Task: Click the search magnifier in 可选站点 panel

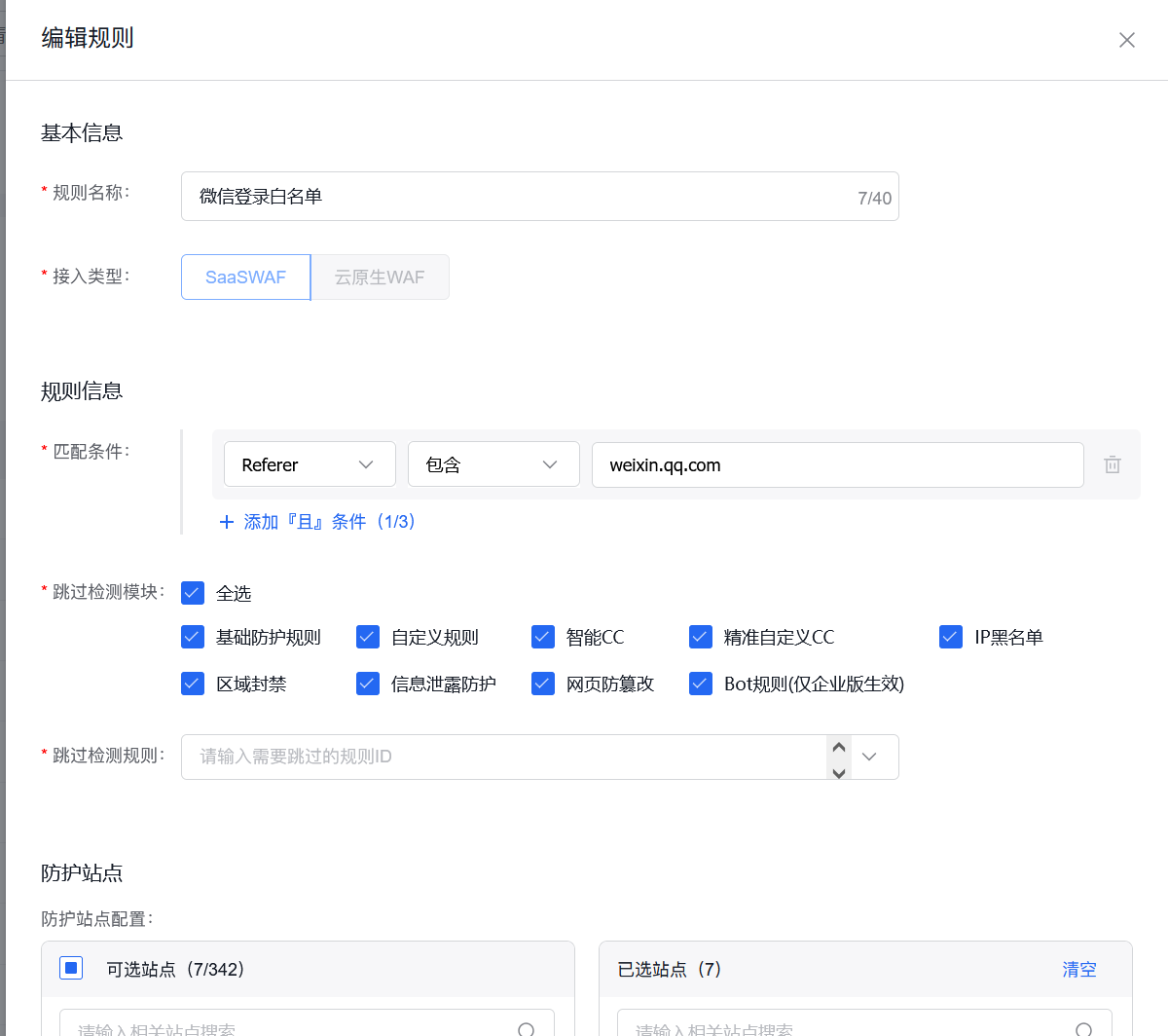Action: (x=527, y=1029)
